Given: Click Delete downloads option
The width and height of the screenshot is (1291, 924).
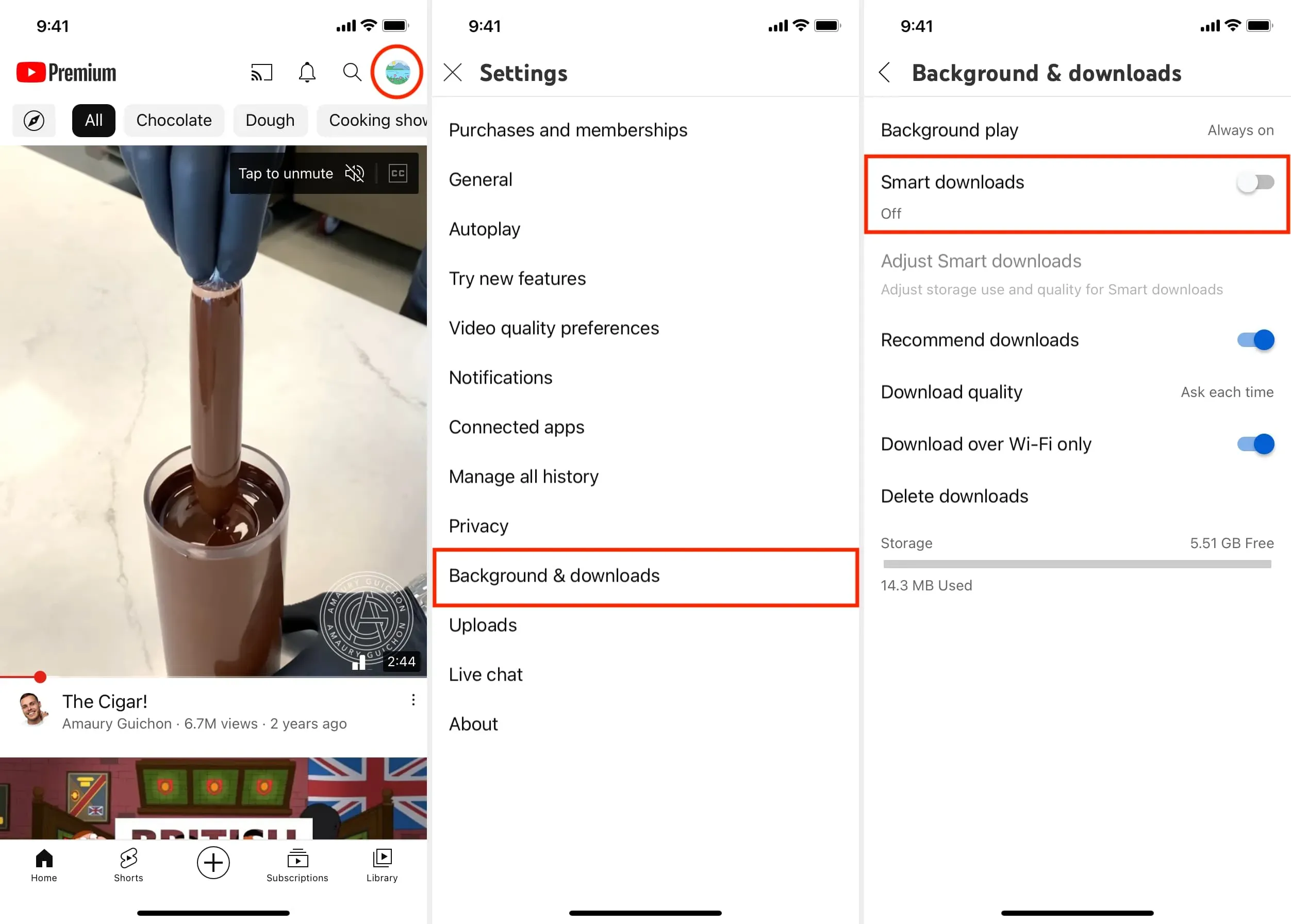Looking at the screenshot, I should pyautogui.click(x=955, y=496).
